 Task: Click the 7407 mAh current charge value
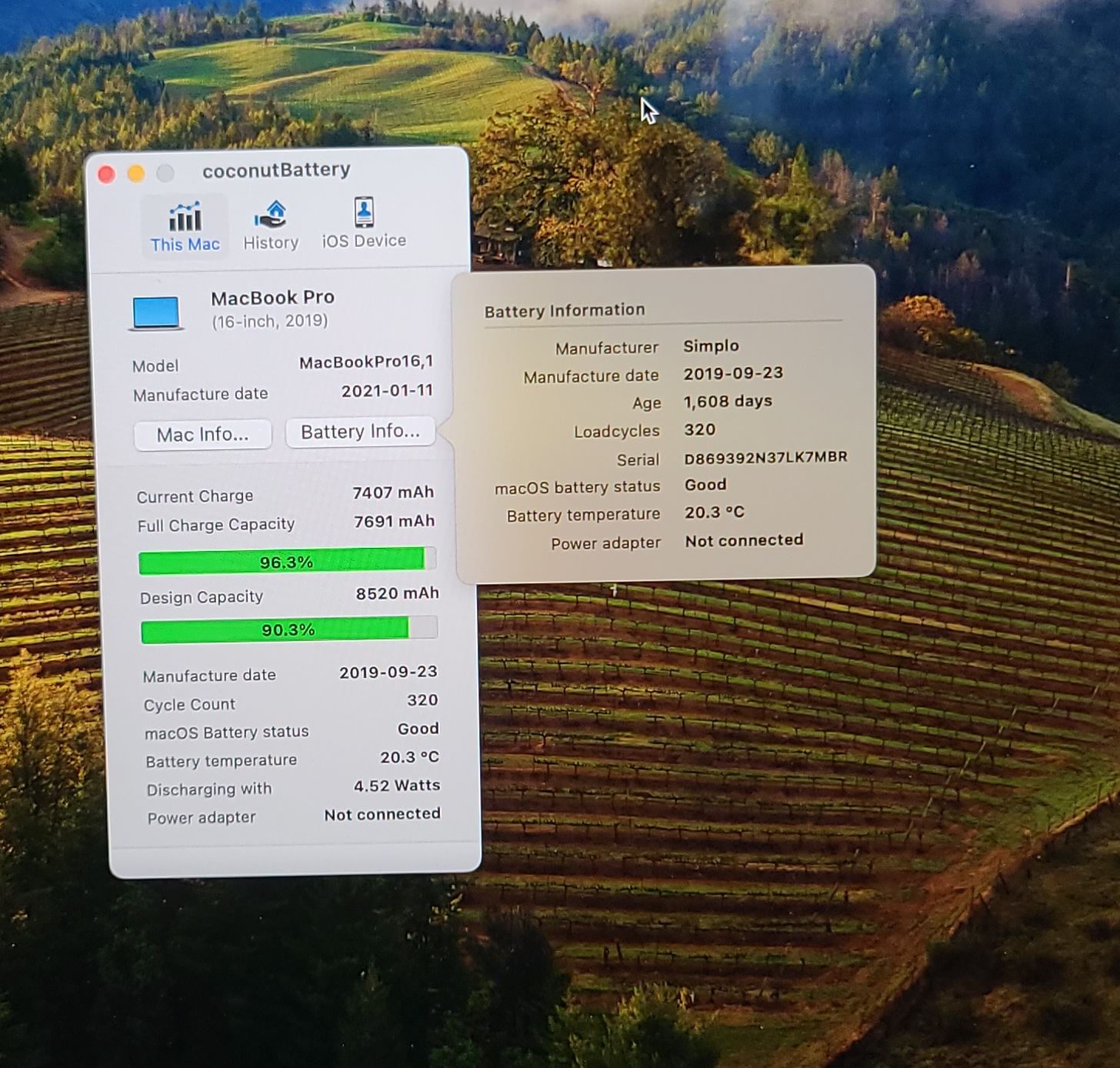[x=393, y=492]
